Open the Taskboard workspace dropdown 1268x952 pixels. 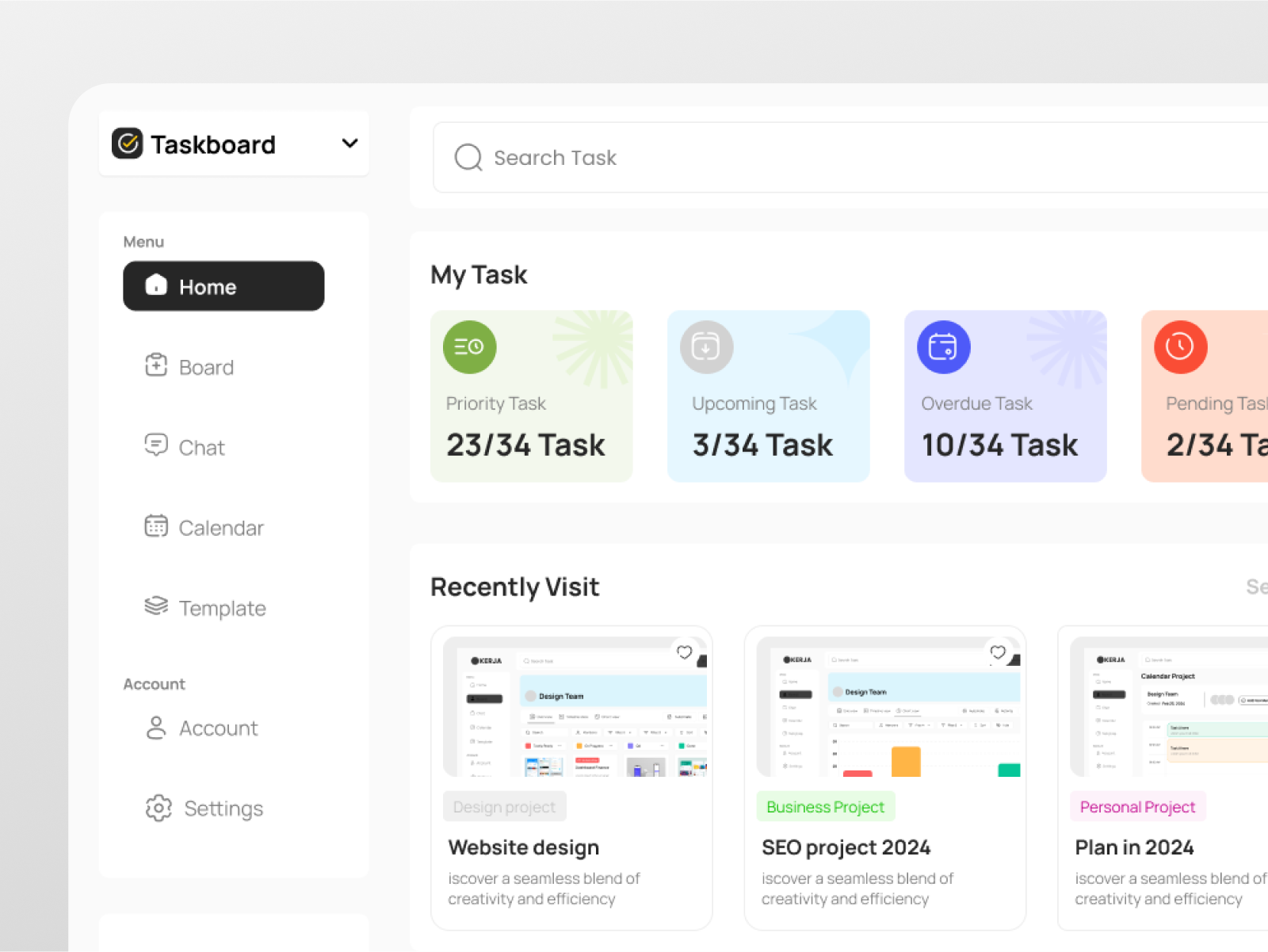pyautogui.click(x=349, y=143)
